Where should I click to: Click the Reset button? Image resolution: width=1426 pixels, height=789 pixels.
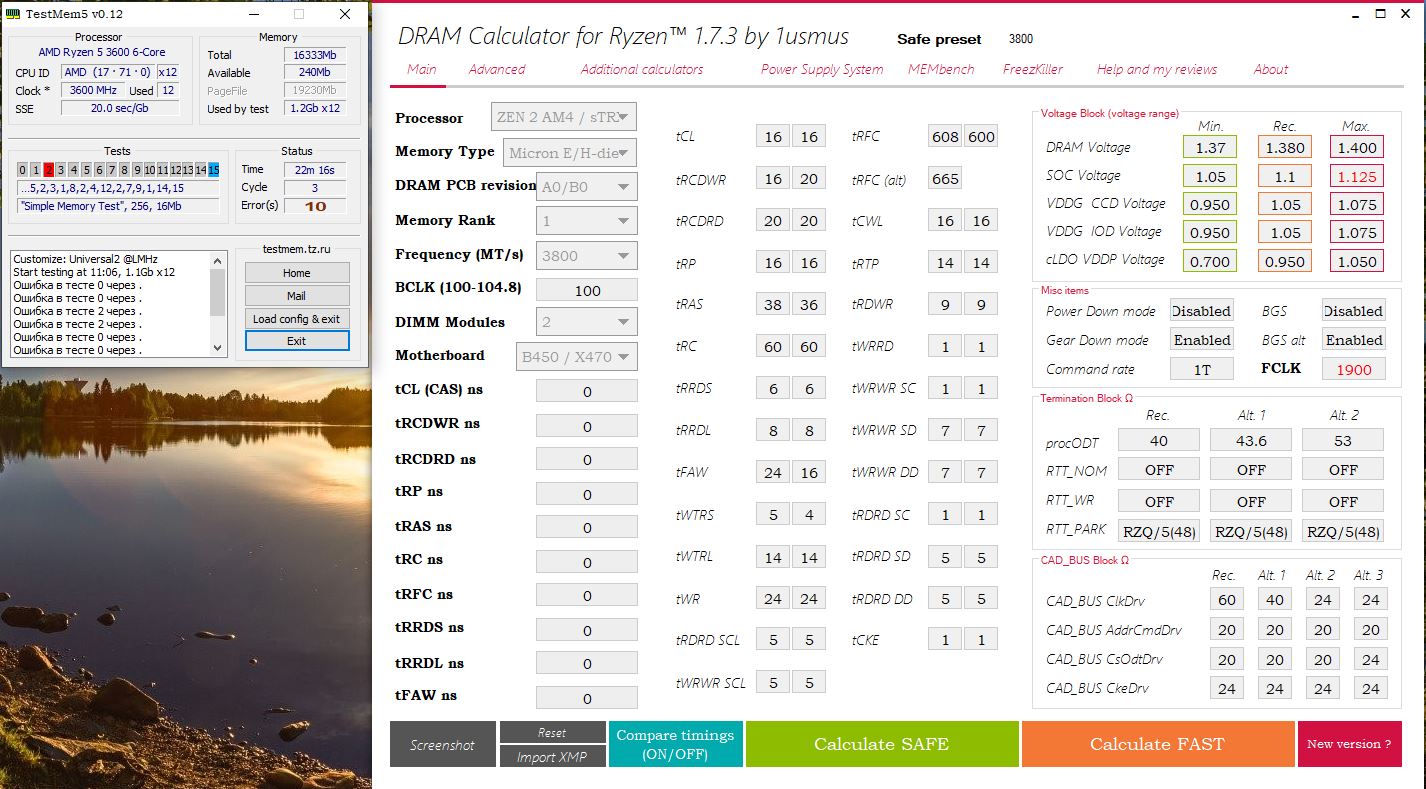pyautogui.click(x=552, y=732)
